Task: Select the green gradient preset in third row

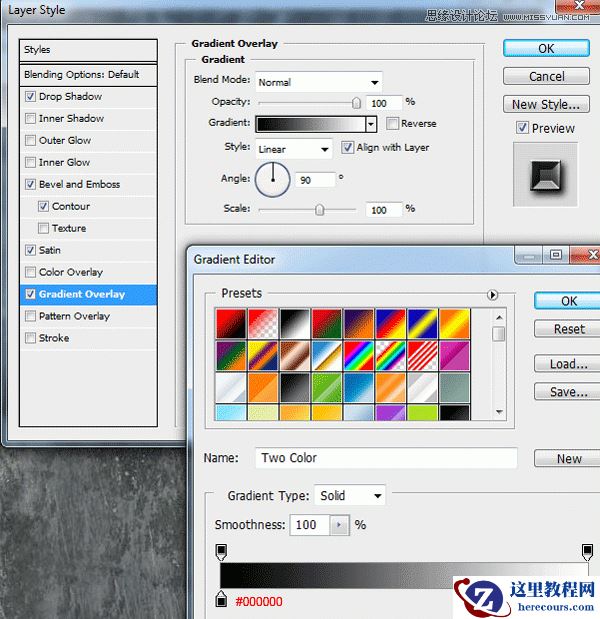Action: [326, 387]
